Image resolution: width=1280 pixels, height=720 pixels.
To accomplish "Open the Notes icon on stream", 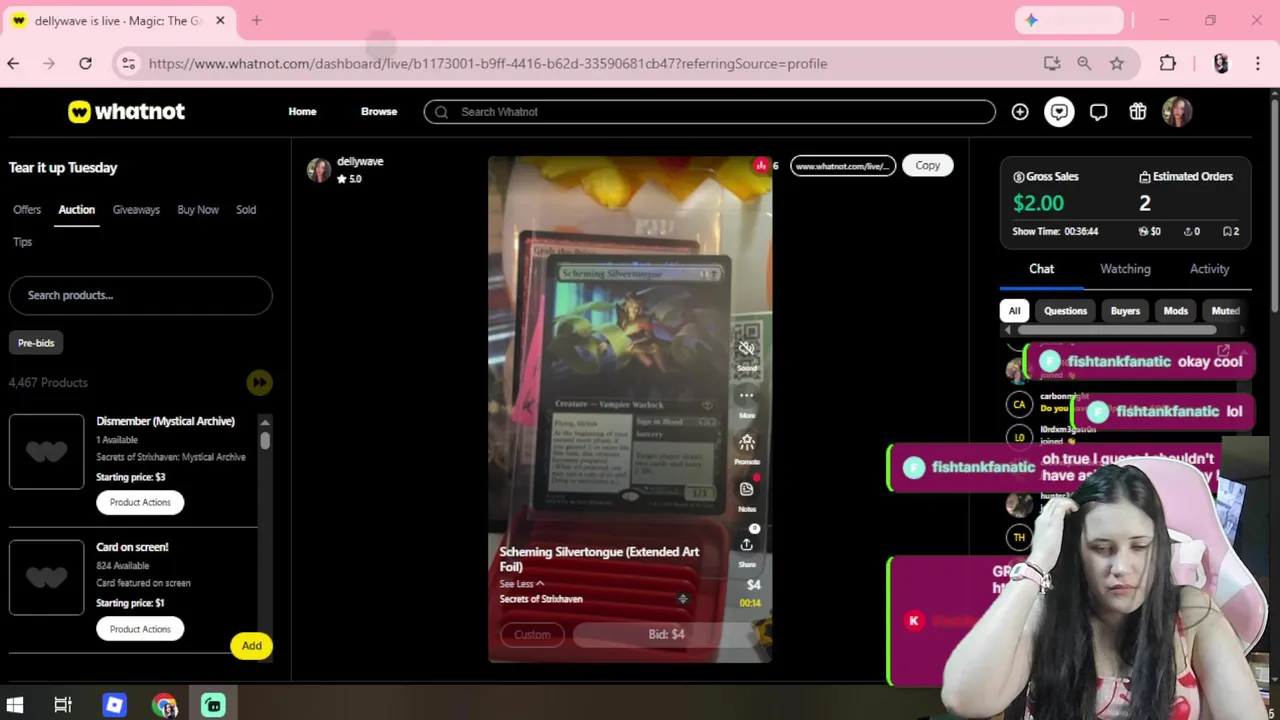I will click(x=747, y=490).
